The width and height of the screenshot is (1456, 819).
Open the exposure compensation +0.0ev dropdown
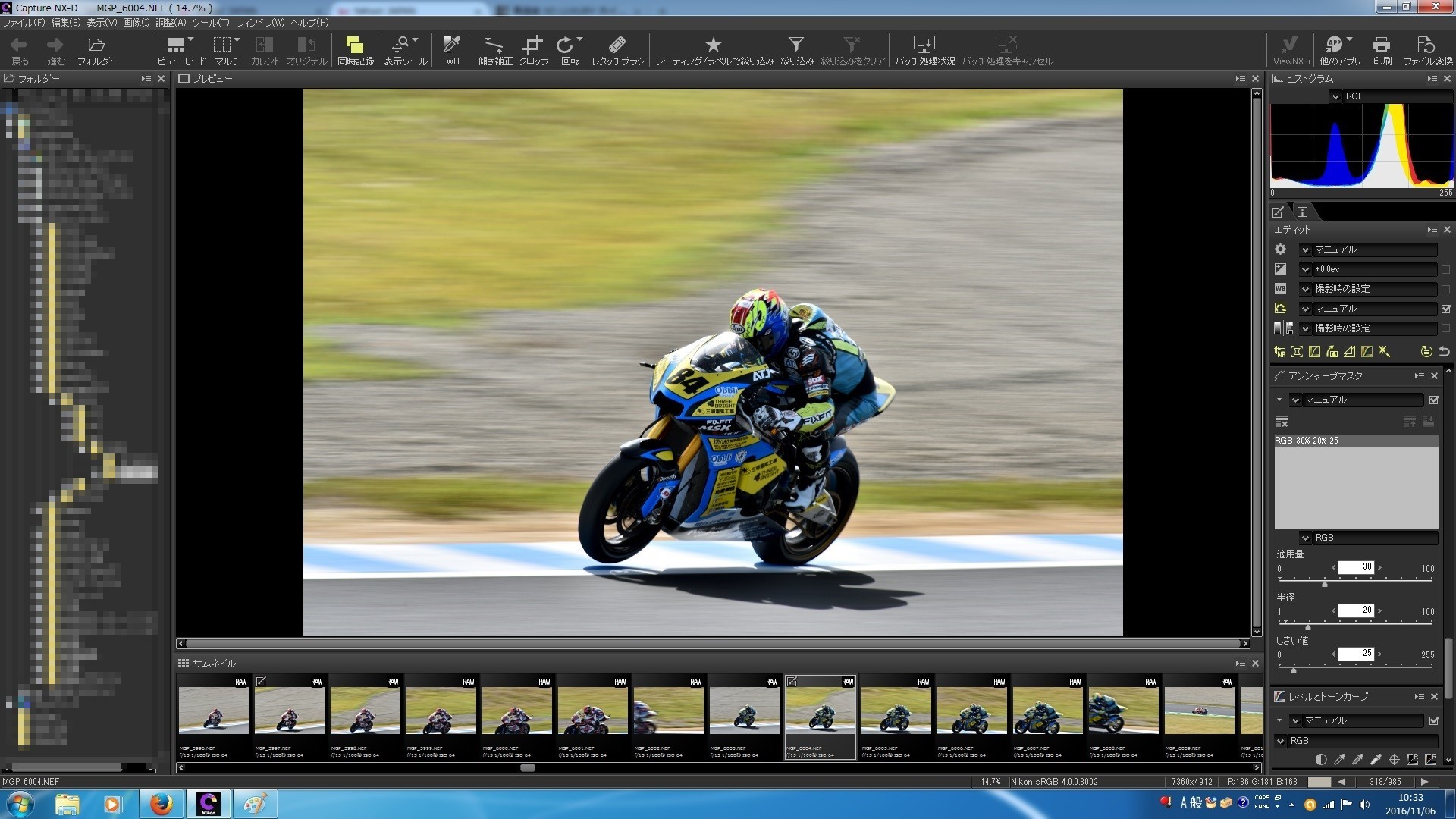pos(1368,269)
